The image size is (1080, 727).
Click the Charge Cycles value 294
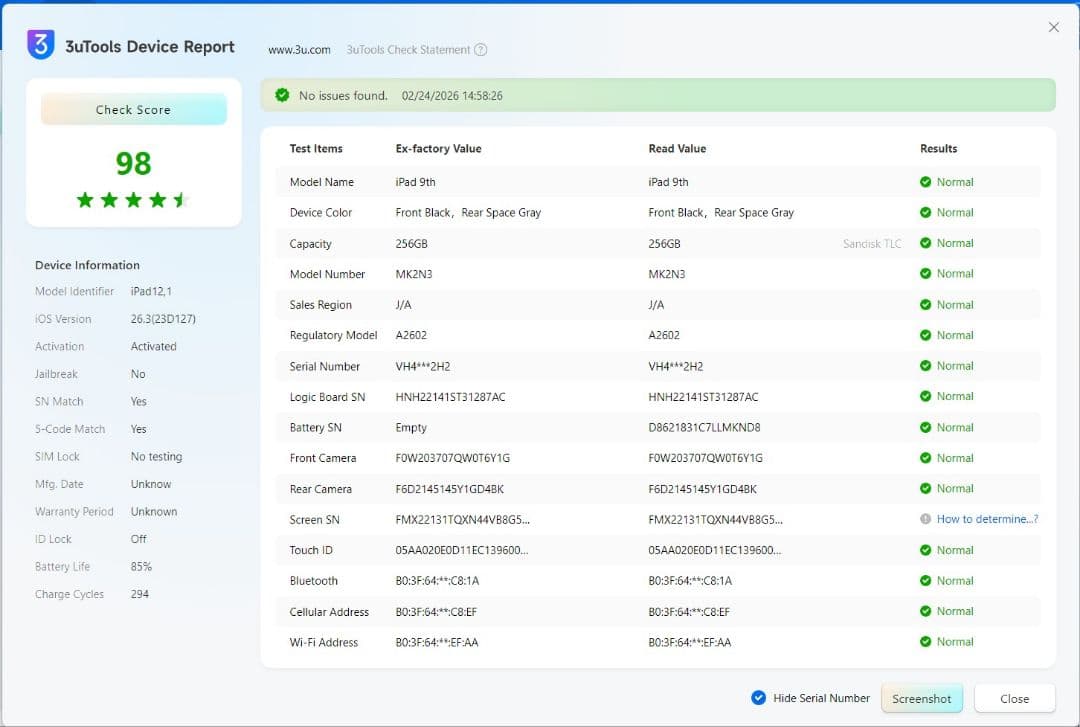[140, 594]
